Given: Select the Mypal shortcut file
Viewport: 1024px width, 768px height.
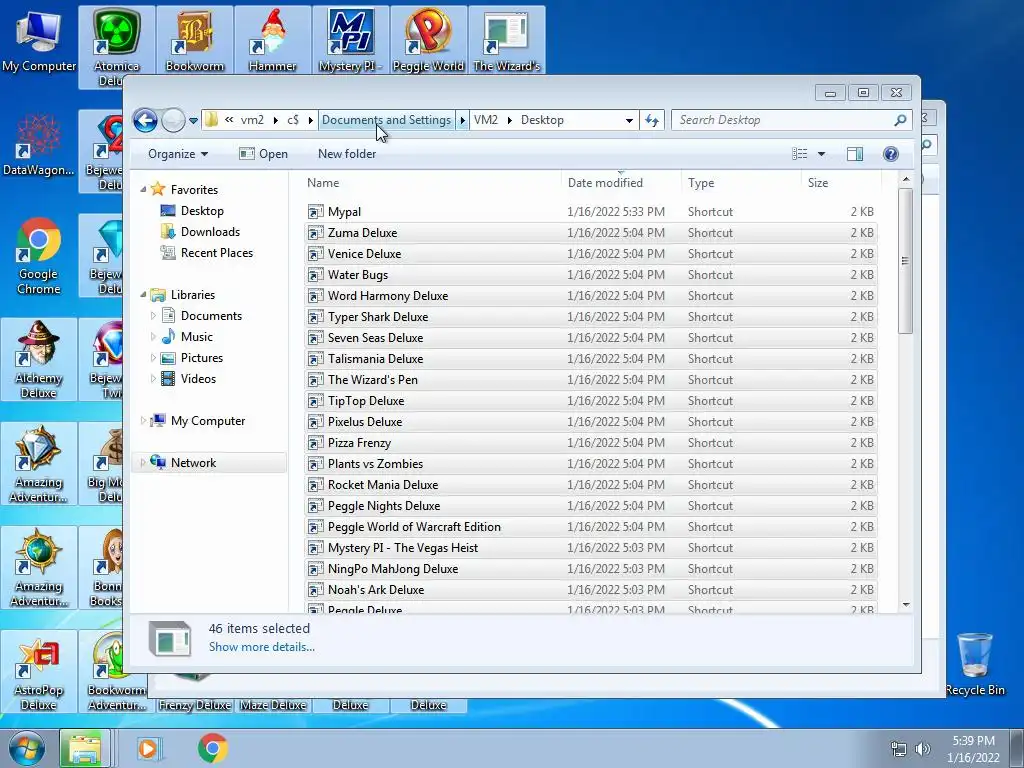Looking at the screenshot, I should [x=590, y=212].
